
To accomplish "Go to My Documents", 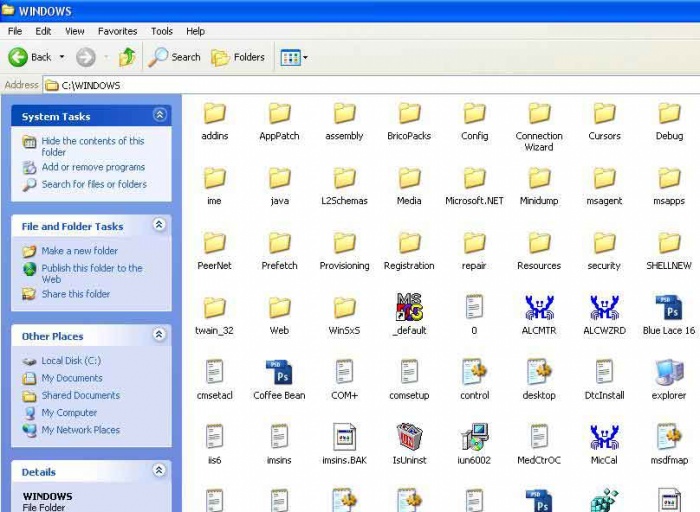I will coord(72,378).
